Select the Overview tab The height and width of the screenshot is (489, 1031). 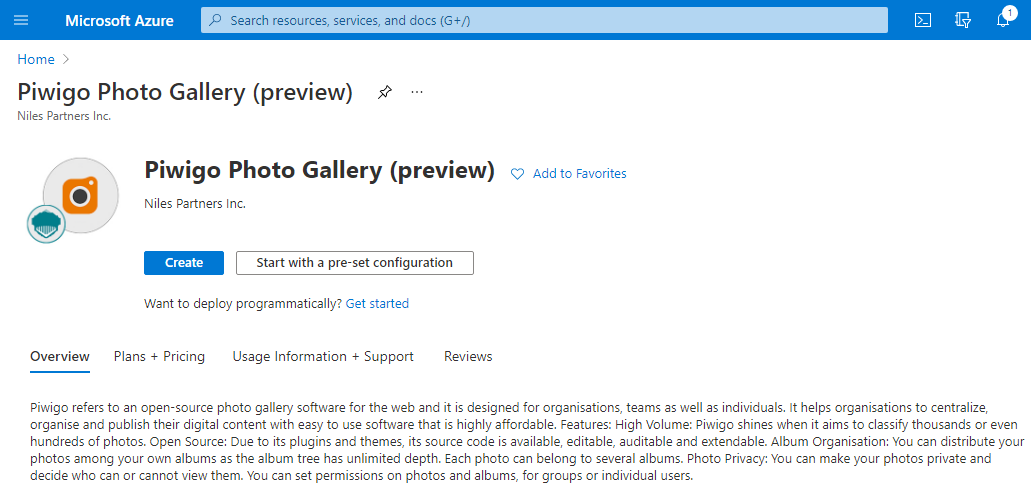(60, 356)
